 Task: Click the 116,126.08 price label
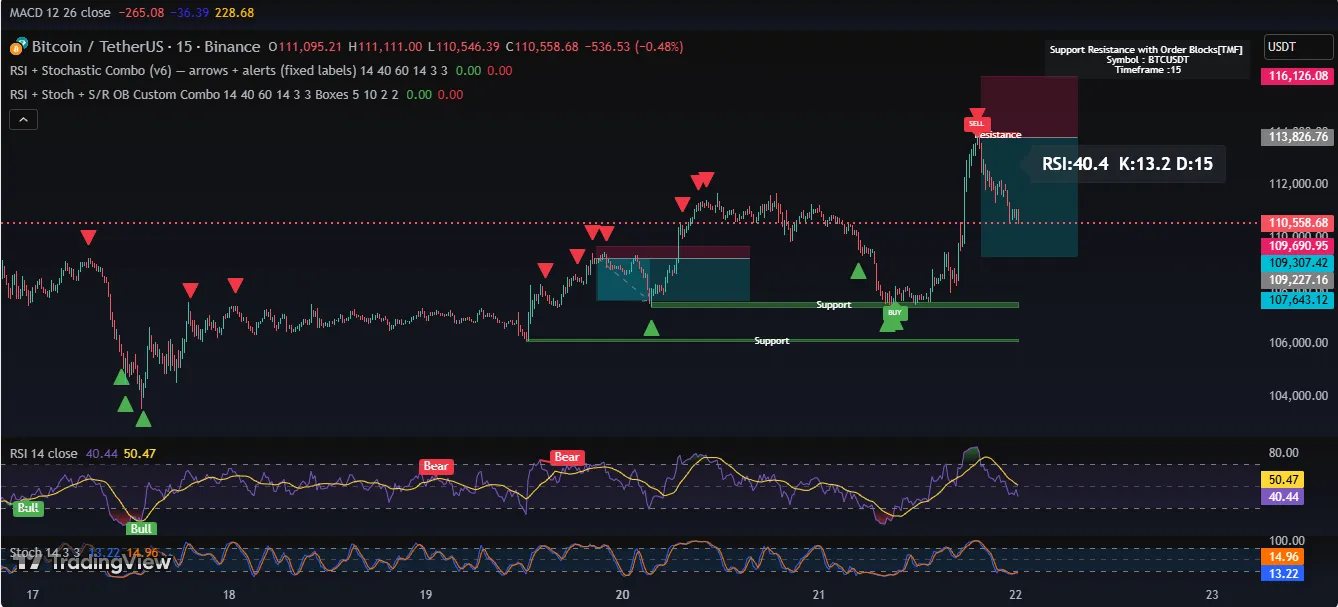click(x=1298, y=75)
